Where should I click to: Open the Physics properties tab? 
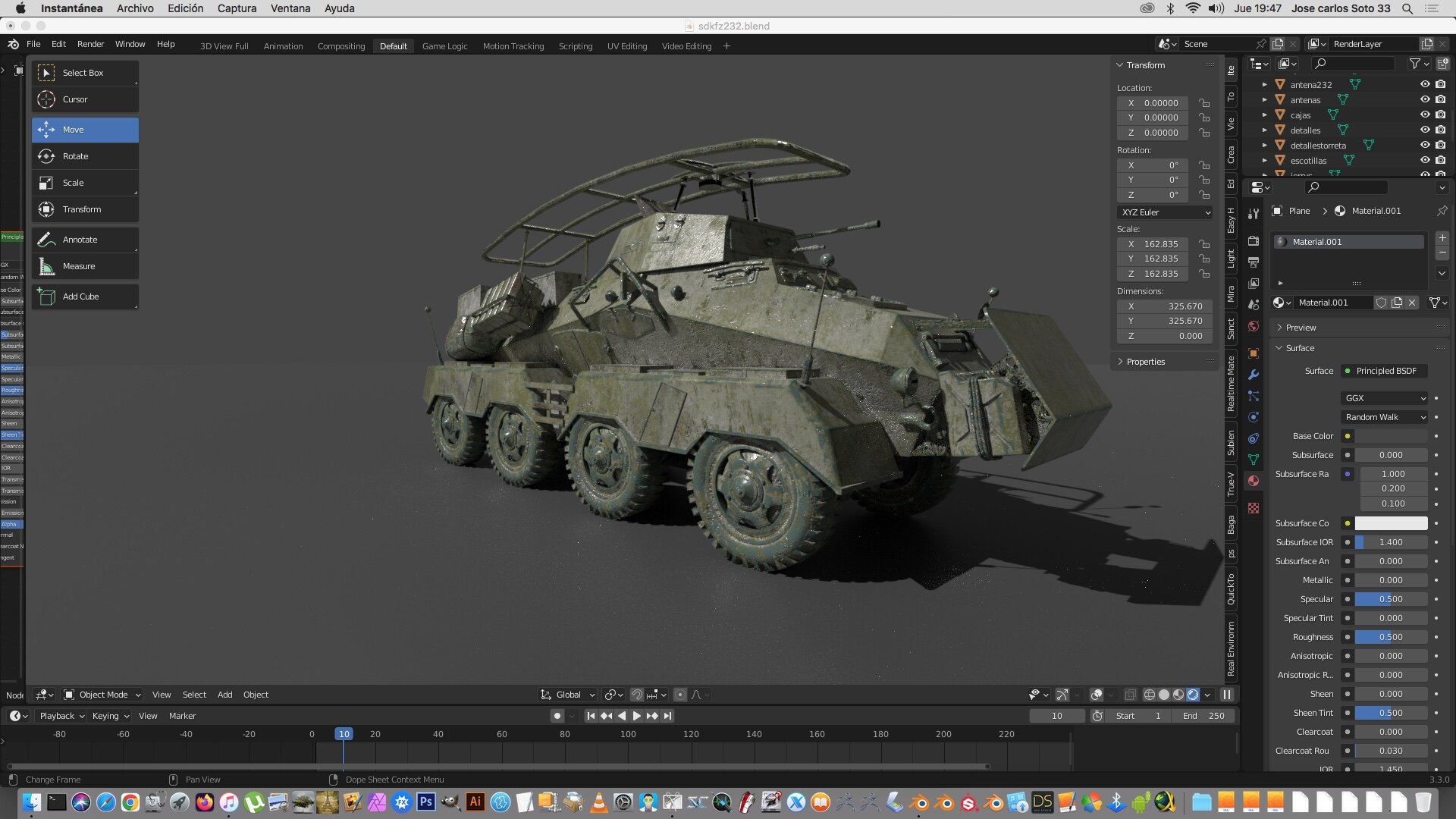(1254, 417)
